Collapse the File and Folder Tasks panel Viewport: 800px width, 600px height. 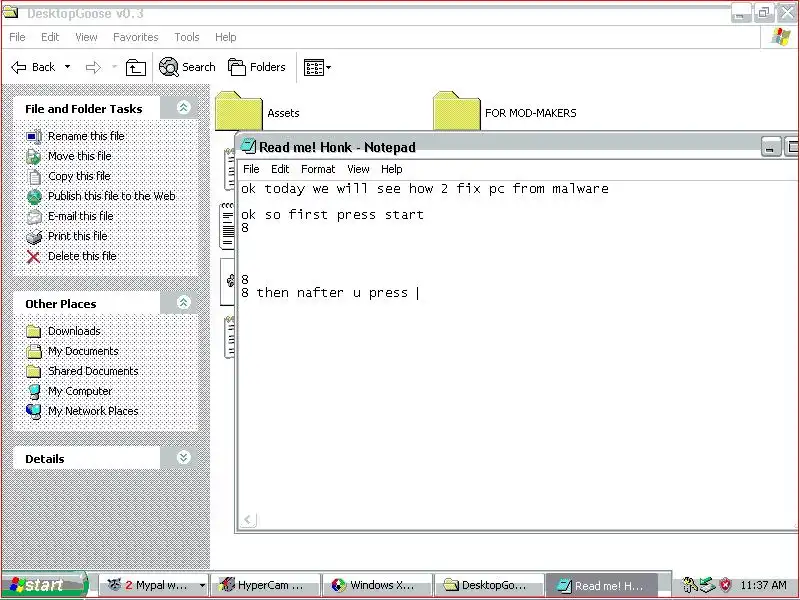coord(184,107)
